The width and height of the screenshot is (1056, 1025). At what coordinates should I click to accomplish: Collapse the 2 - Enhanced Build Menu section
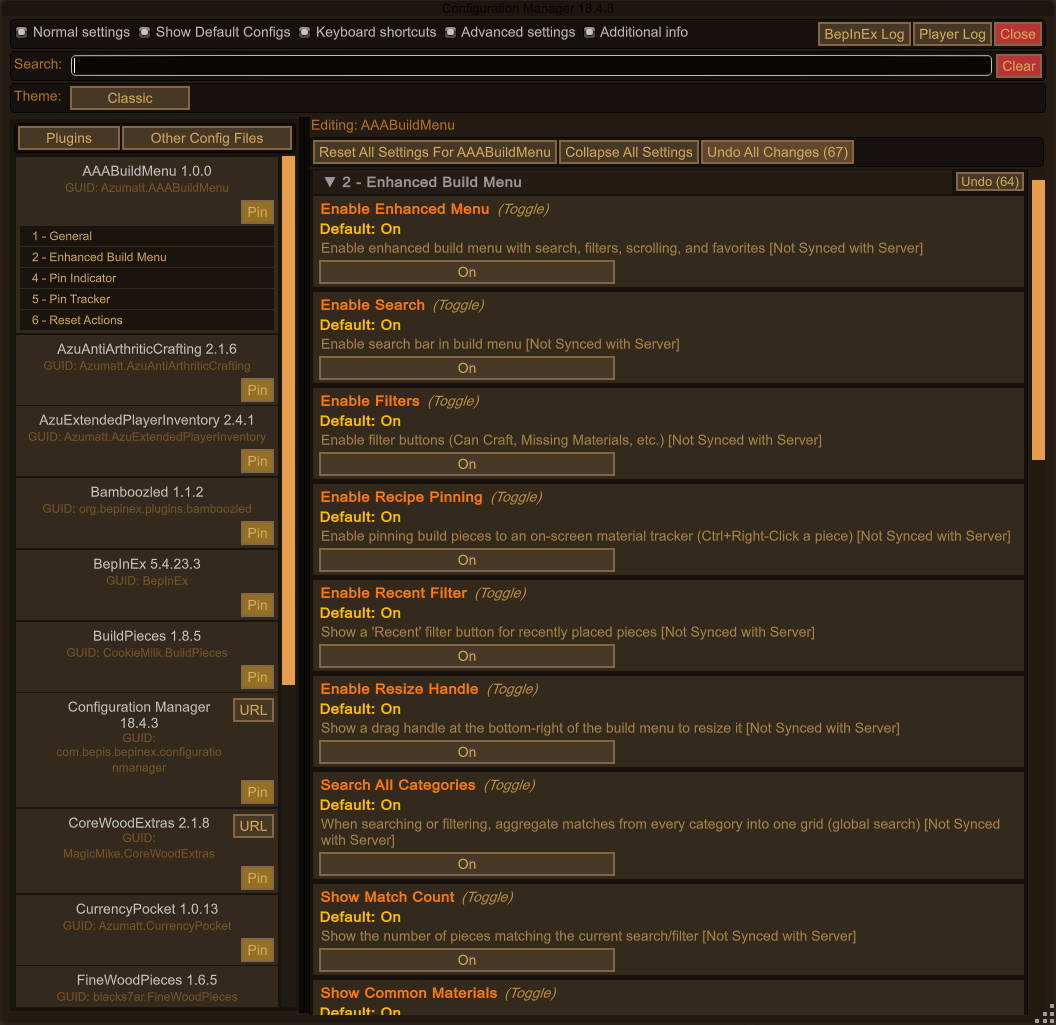click(330, 182)
